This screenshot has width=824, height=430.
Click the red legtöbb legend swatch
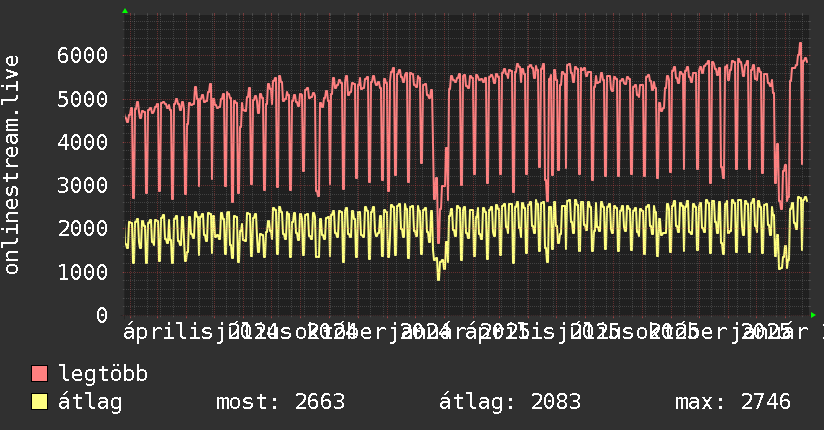(40, 375)
